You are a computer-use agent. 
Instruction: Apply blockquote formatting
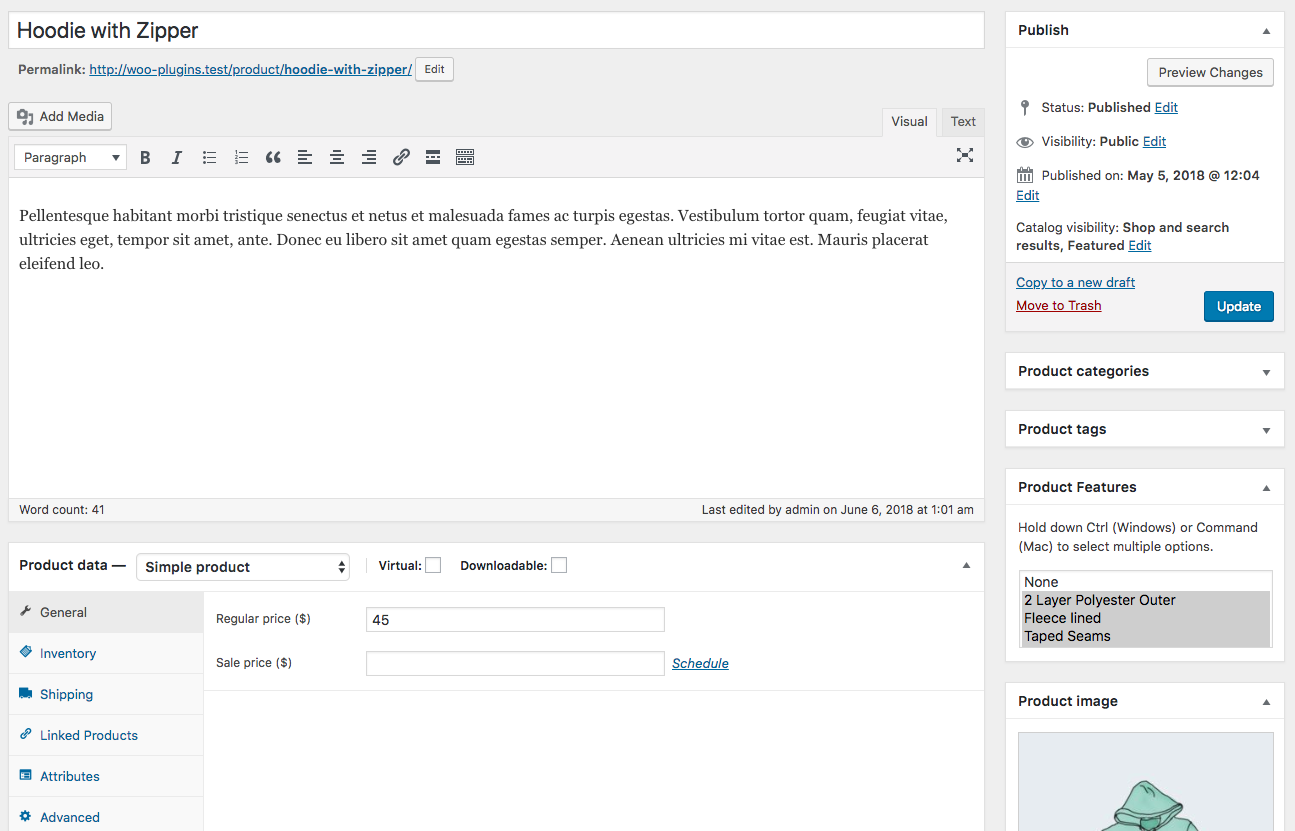click(273, 157)
